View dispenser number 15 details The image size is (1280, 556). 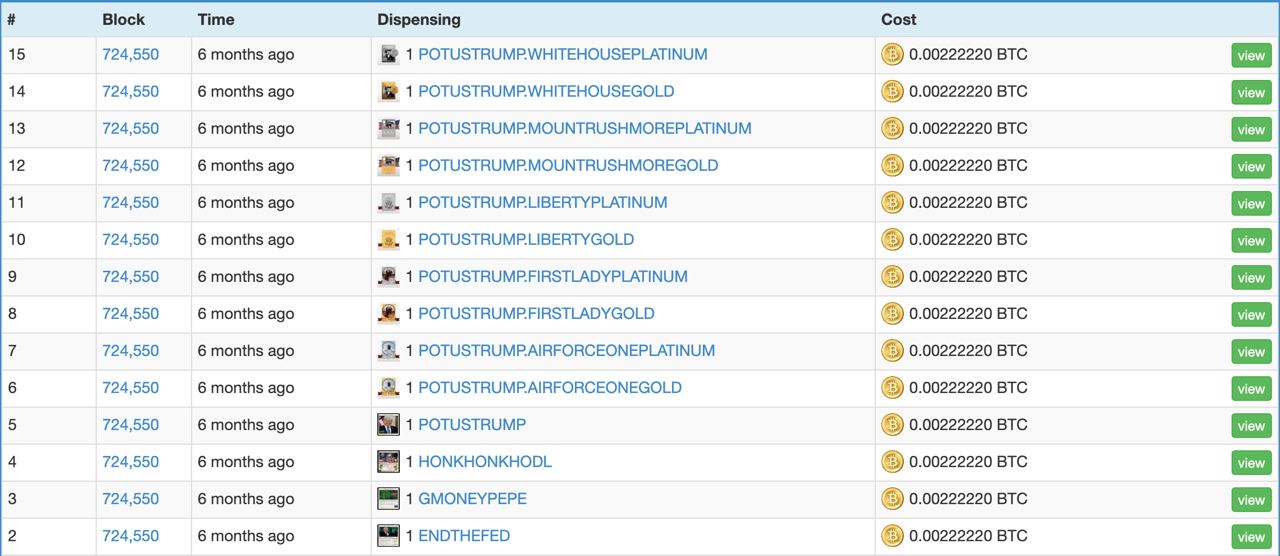(1251, 56)
